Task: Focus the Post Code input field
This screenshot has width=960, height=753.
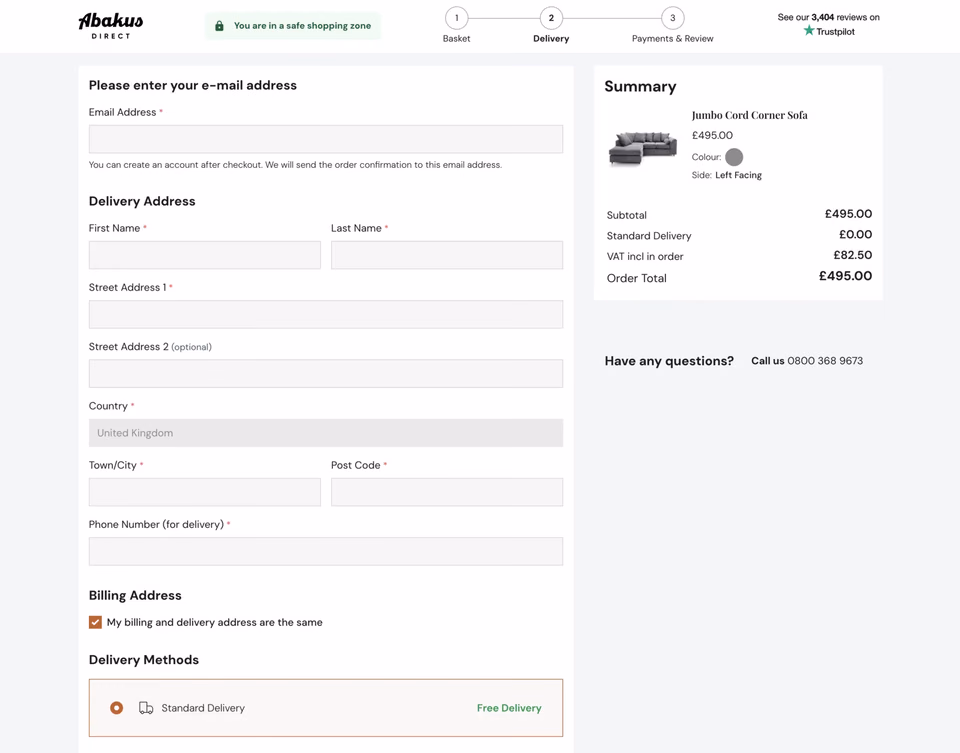Action: (x=447, y=492)
